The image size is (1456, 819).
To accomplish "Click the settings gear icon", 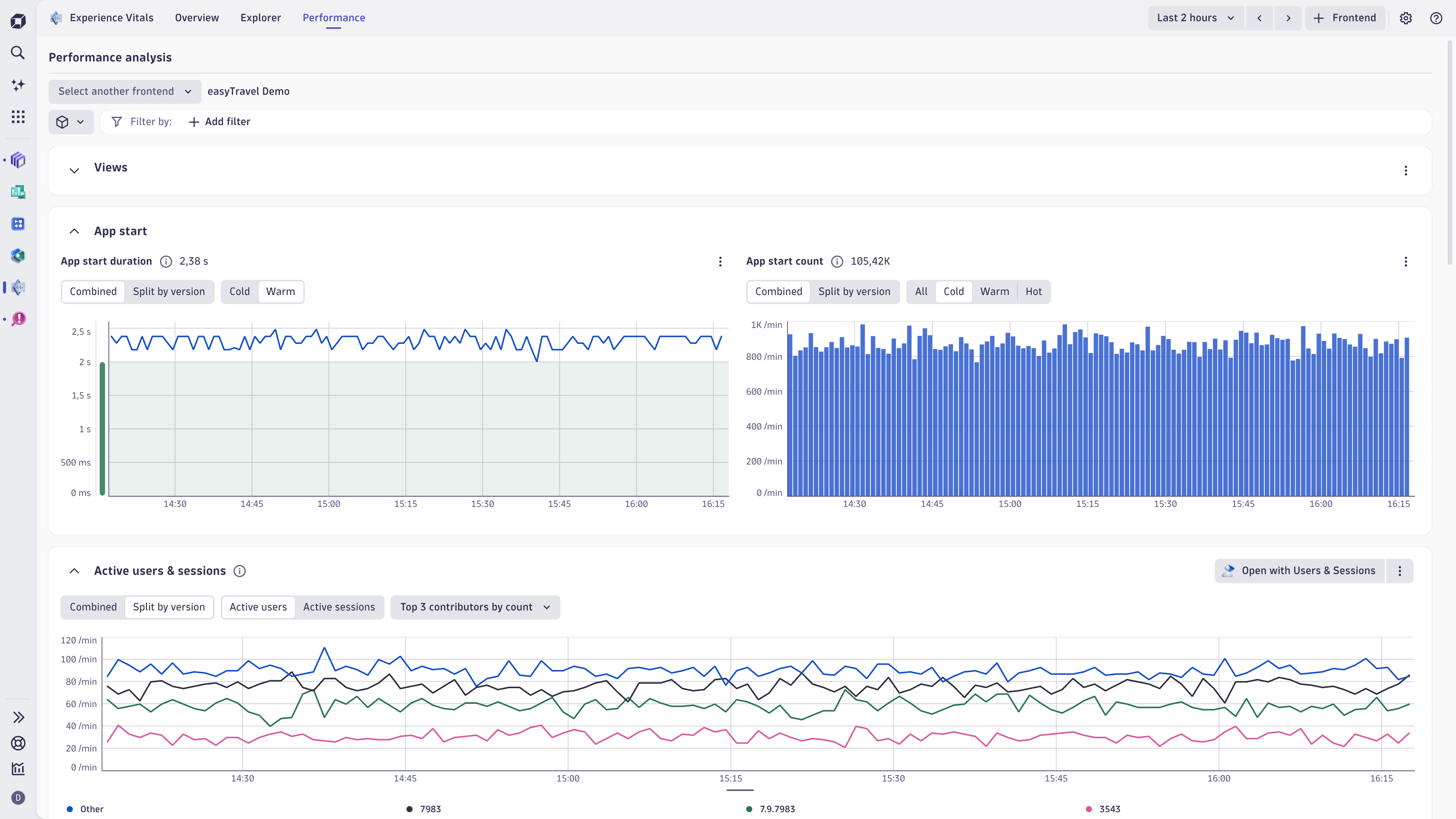I will [x=1406, y=18].
